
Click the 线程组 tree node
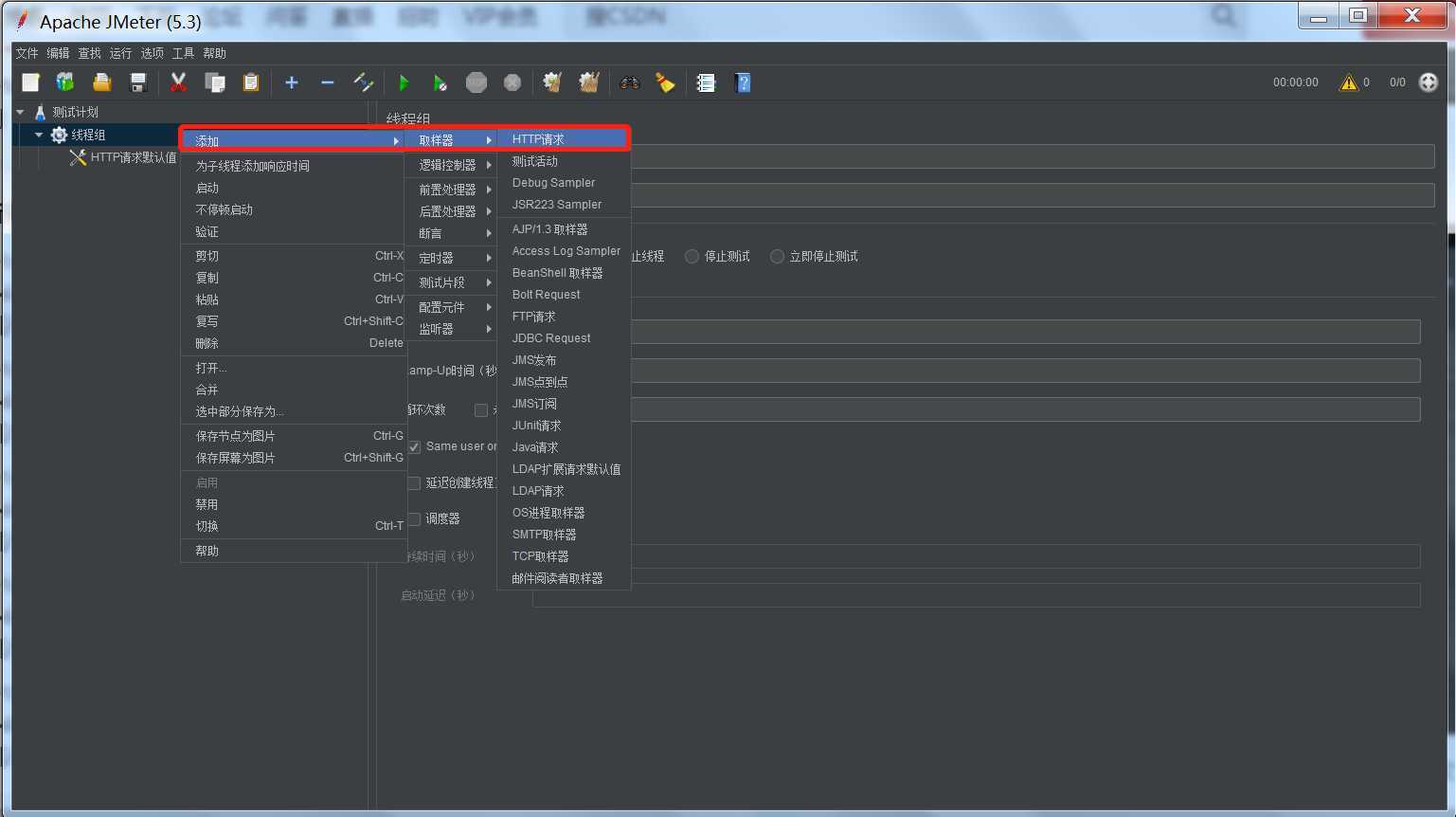[x=88, y=135]
